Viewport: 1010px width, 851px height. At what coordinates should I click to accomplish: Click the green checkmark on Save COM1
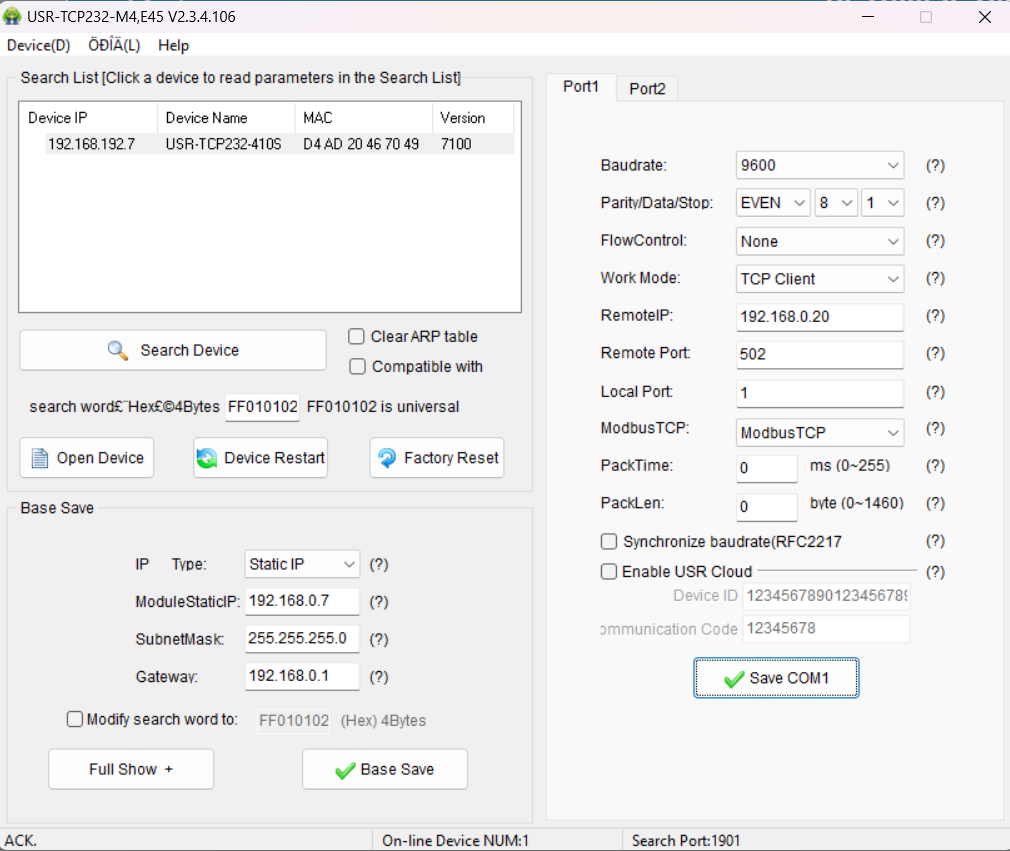(x=734, y=678)
